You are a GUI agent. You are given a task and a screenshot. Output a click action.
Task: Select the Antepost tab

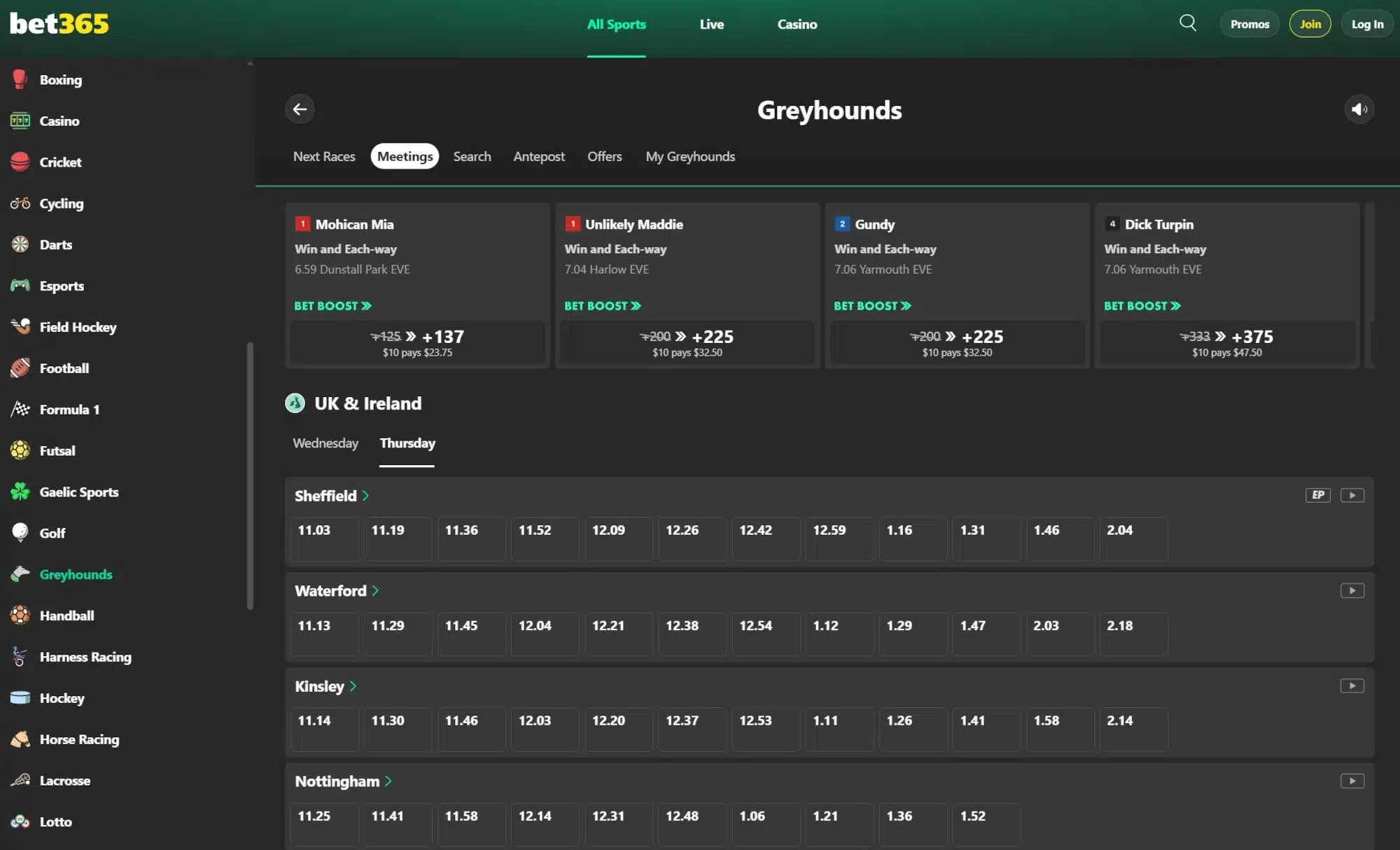click(539, 156)
